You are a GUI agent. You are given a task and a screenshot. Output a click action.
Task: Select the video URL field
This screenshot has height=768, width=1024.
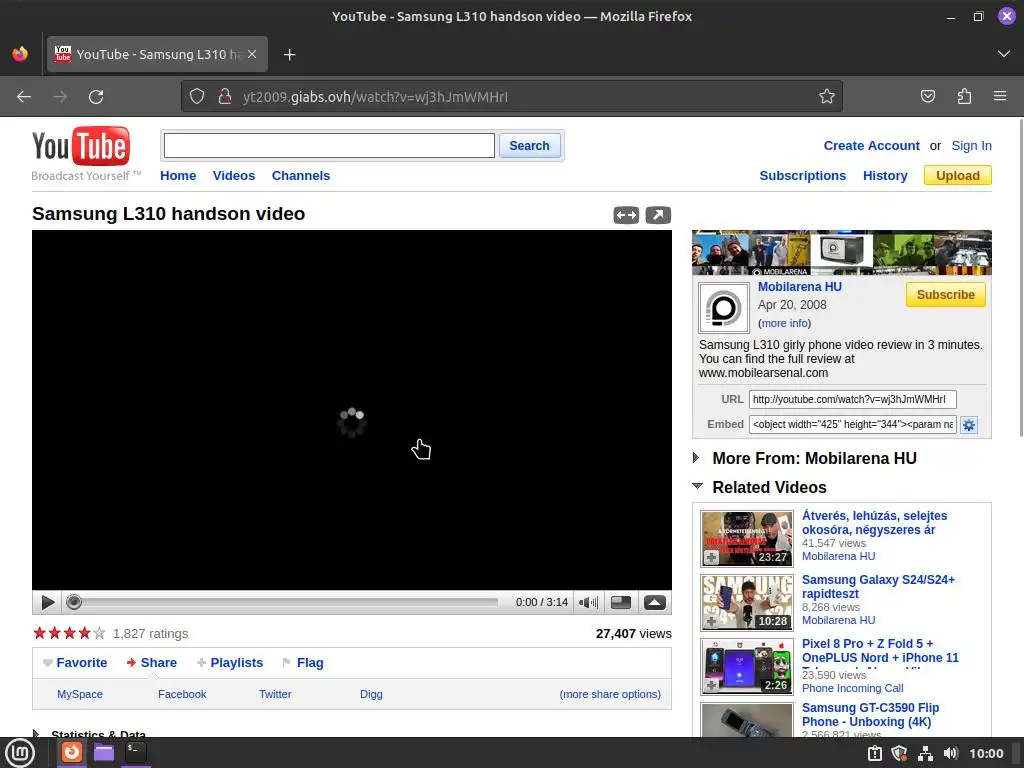[x=852, y=399]
